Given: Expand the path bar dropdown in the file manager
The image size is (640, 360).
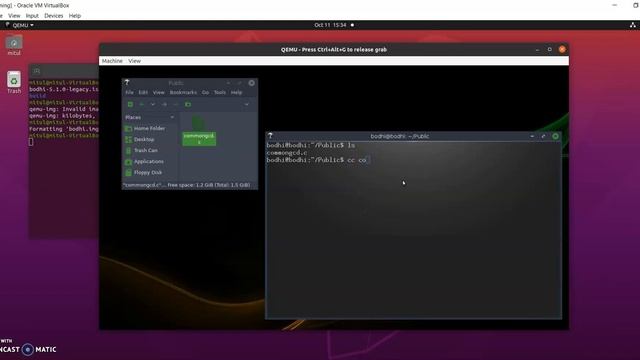Looking at the screenshot, I should (x=247, y=104).
